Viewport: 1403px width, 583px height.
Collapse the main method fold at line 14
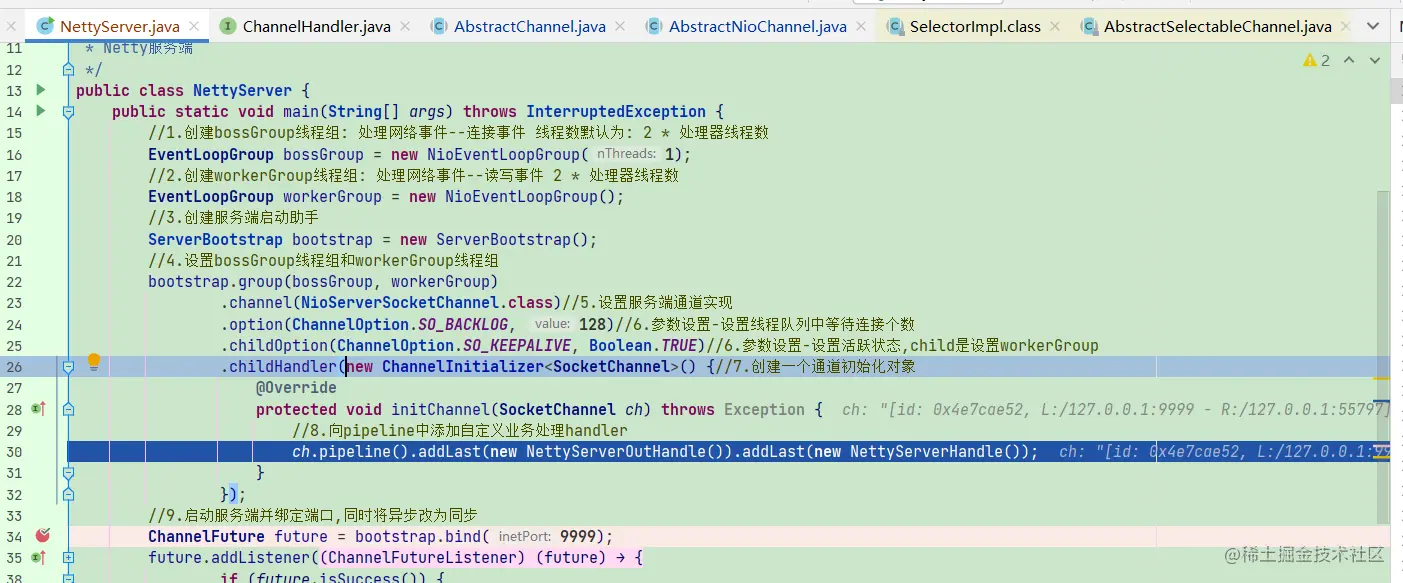(68, 112)
